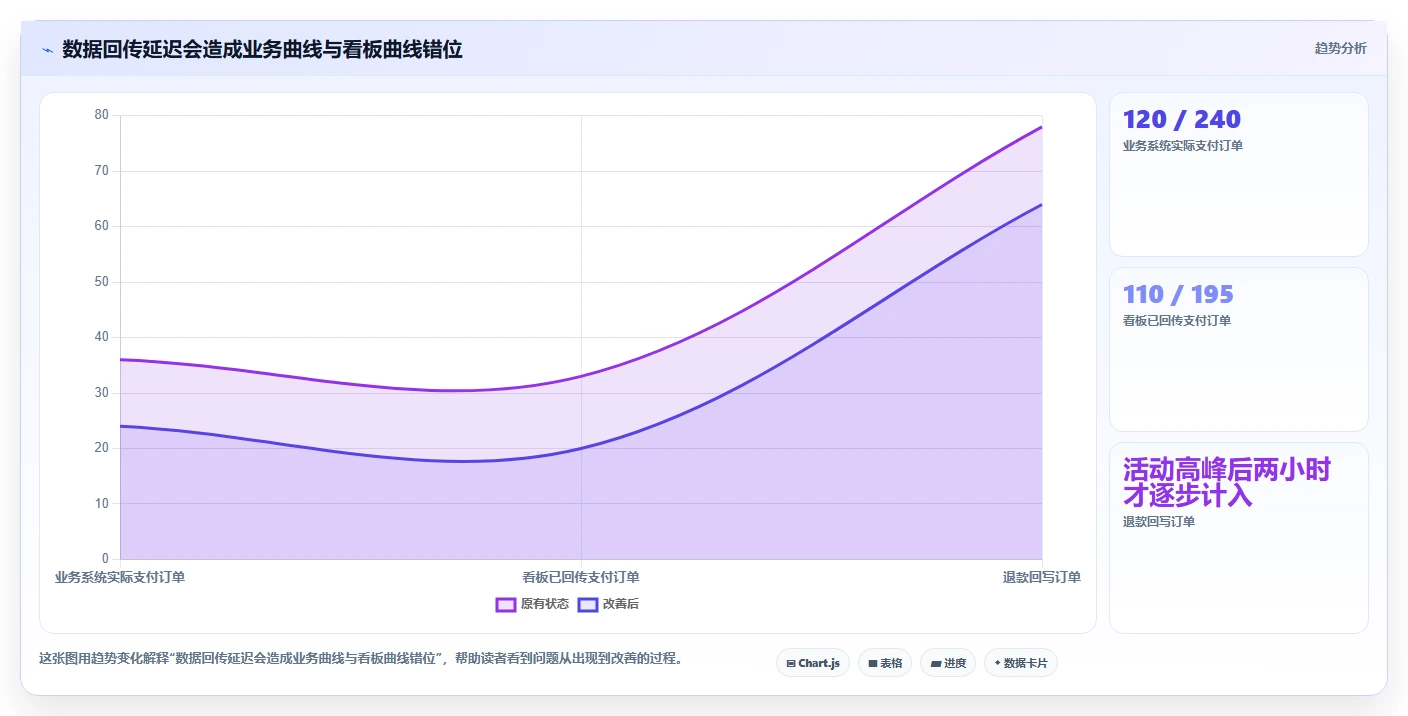The image size is (1408, 716).
Task: Click the 趋势分析 label in header
Action: [1340, 48]
